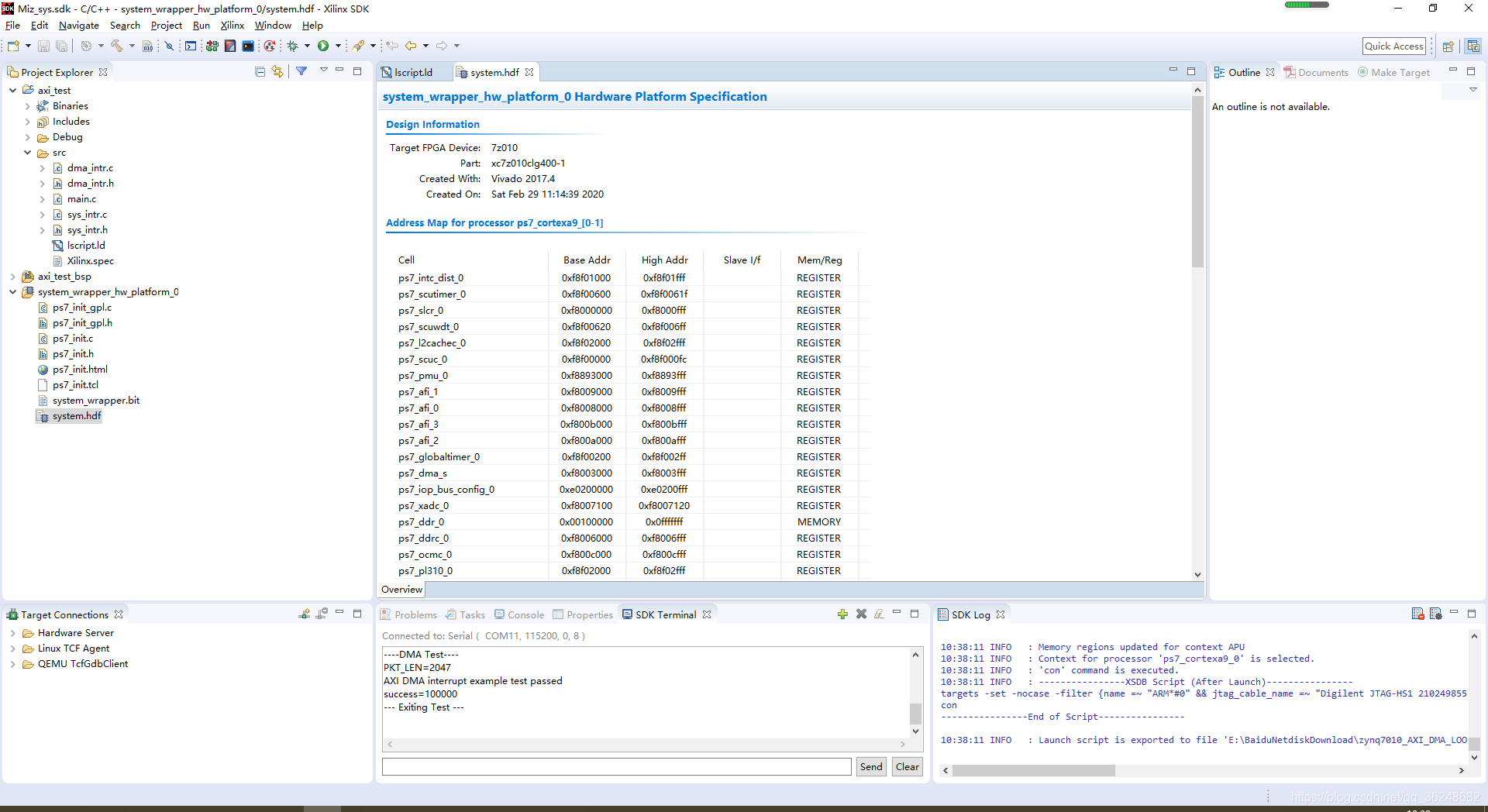Click the new target connection icon
The height and width of the screenshot is (812, 1488).
[x=304, y=614]
